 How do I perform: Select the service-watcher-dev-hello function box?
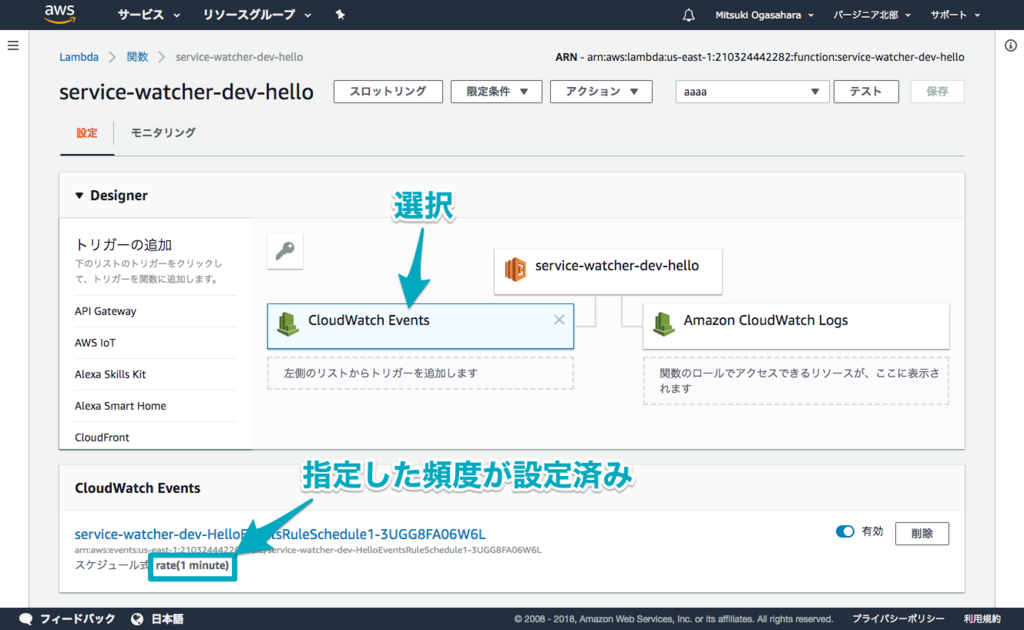(608, 271)
